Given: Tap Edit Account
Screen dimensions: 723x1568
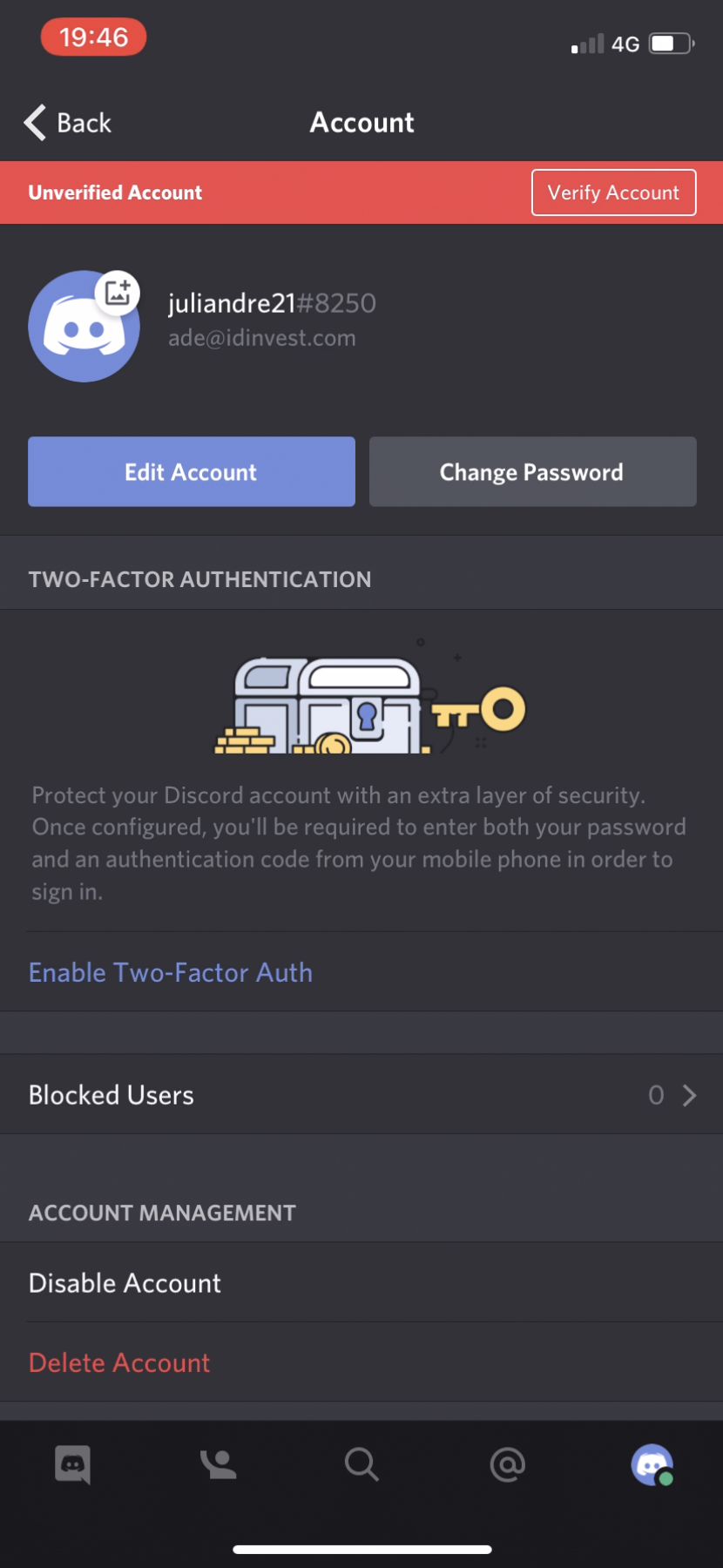Looking at the screenshot, I should [x=191, y=471].
